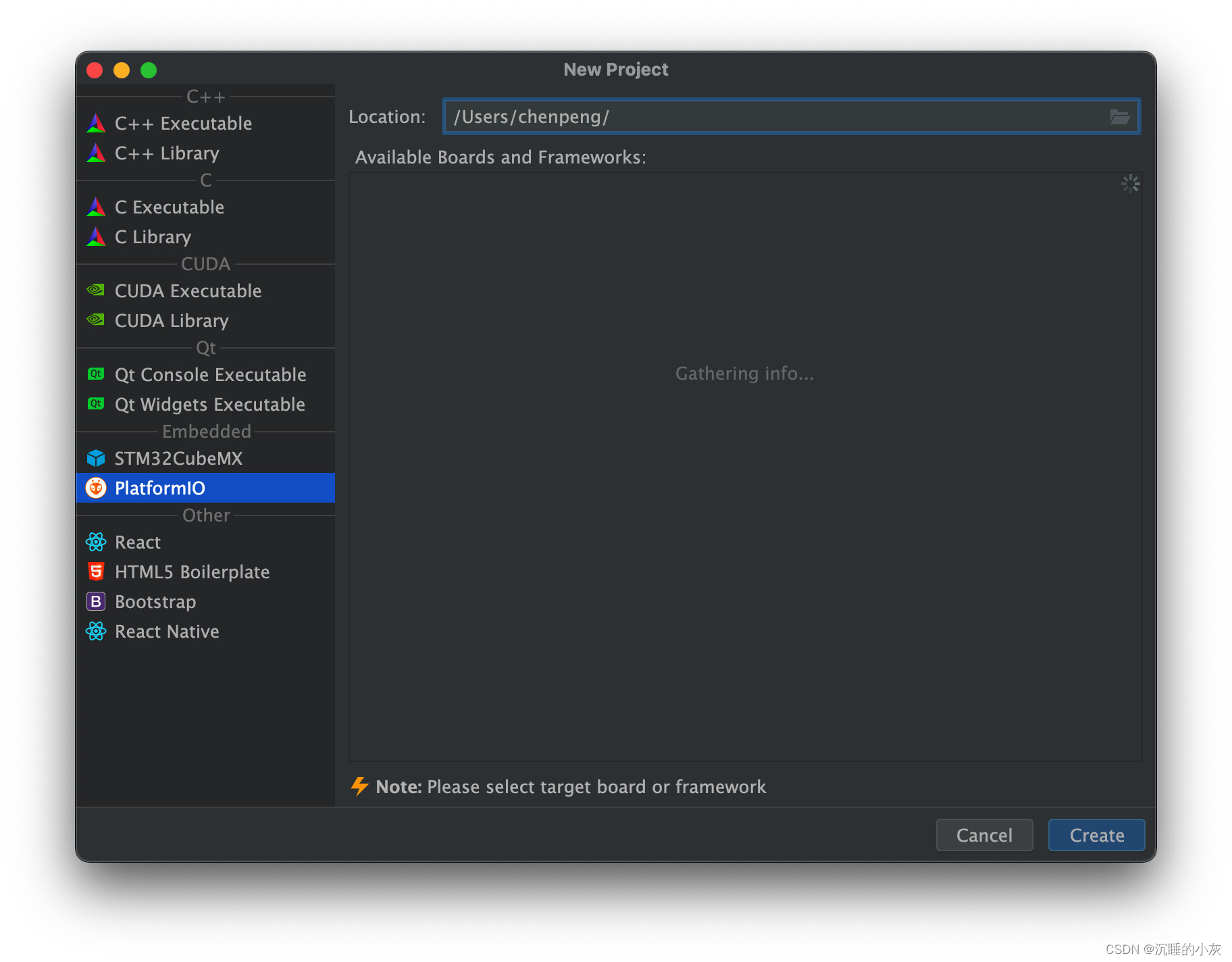Viewport: 1232px width, 962px height.
Task: Choose the C Library project type
Action: tap(205, 236)
